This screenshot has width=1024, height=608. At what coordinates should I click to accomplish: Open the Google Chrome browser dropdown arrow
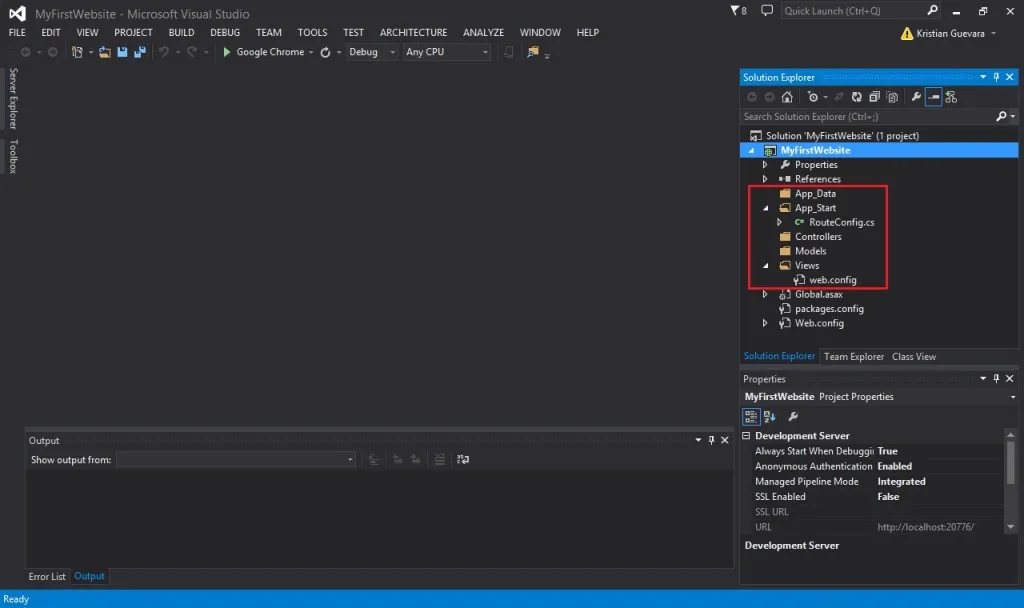tap(311, 52)
